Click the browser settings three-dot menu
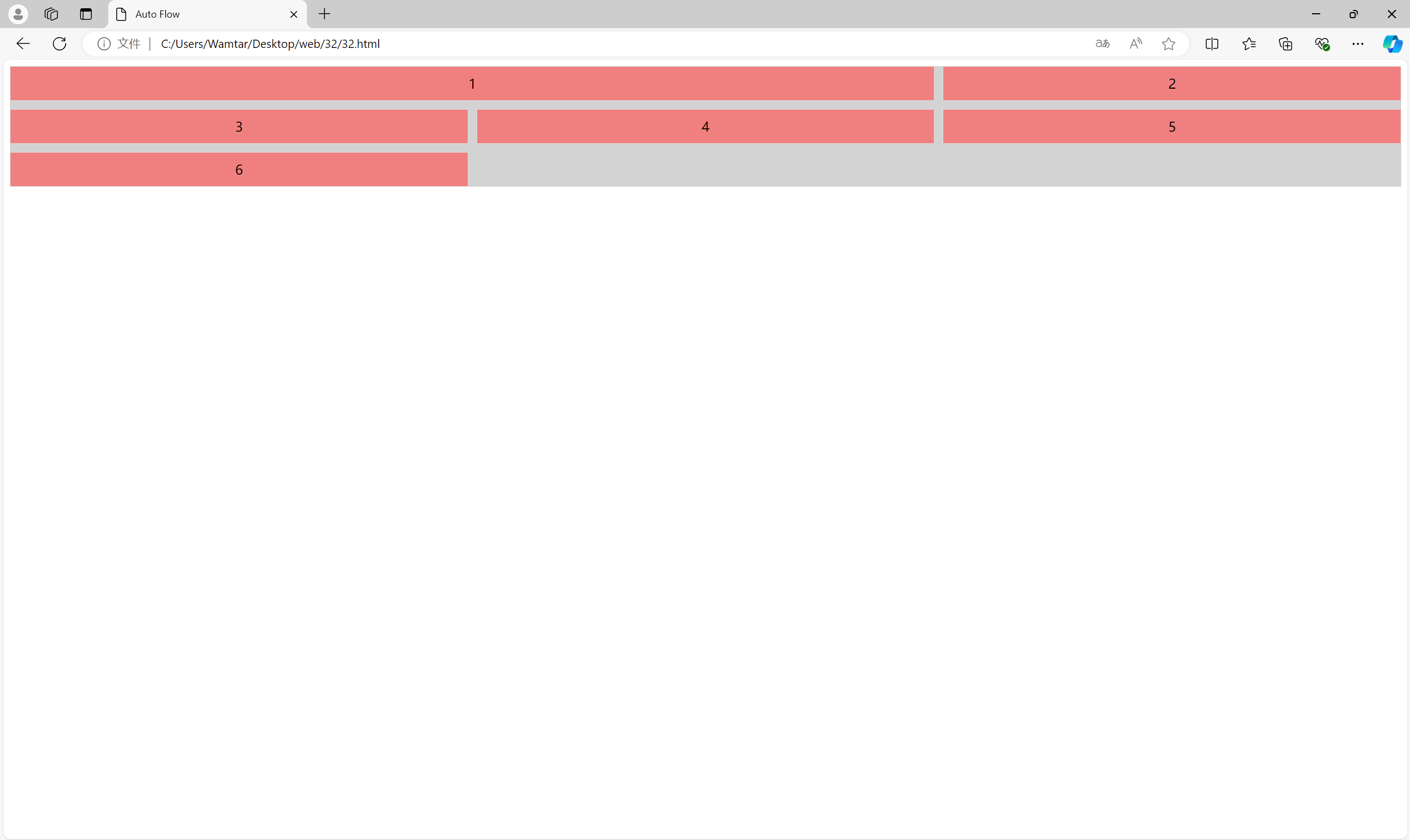This screenshot has width=1410, height=840. coord(1358,44)
